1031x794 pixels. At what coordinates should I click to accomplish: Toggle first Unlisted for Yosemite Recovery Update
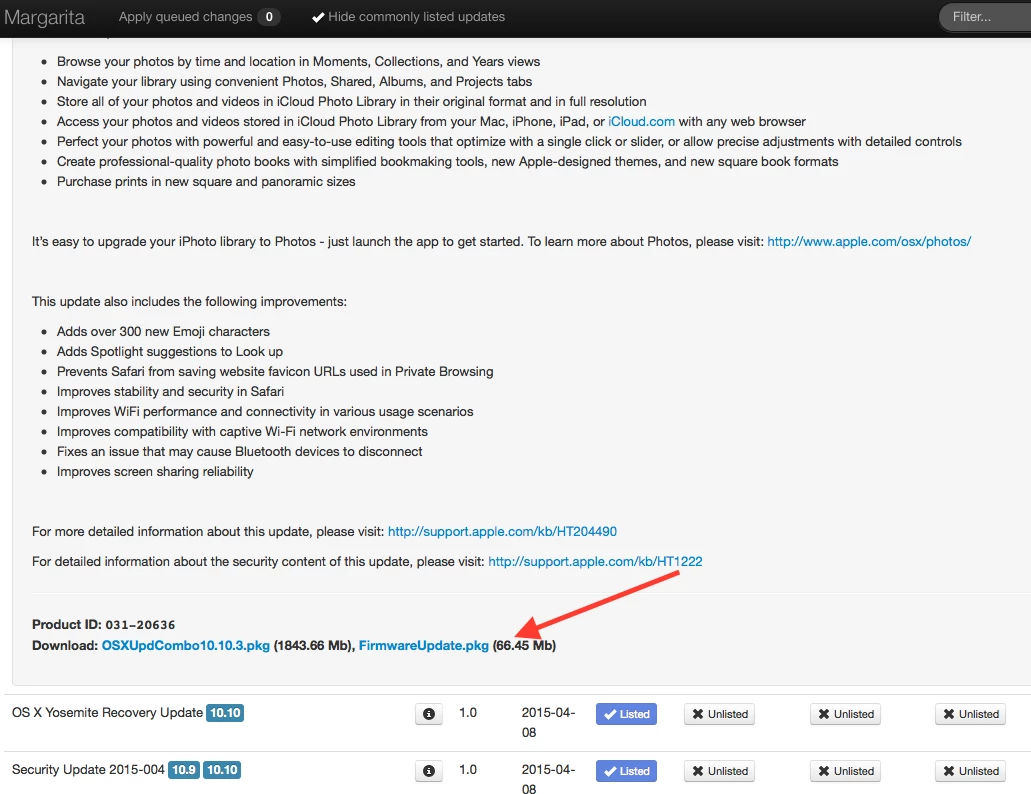(719, 714)
